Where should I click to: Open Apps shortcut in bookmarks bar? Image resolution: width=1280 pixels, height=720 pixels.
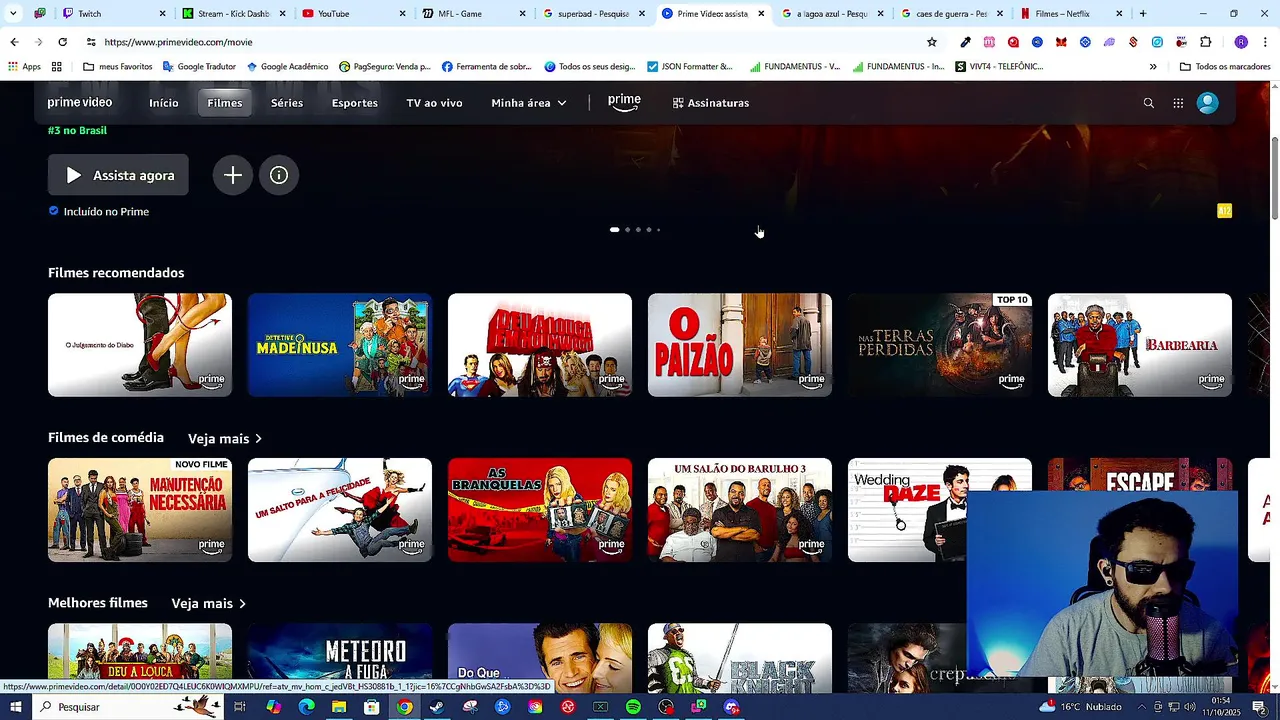coord(25,67)
